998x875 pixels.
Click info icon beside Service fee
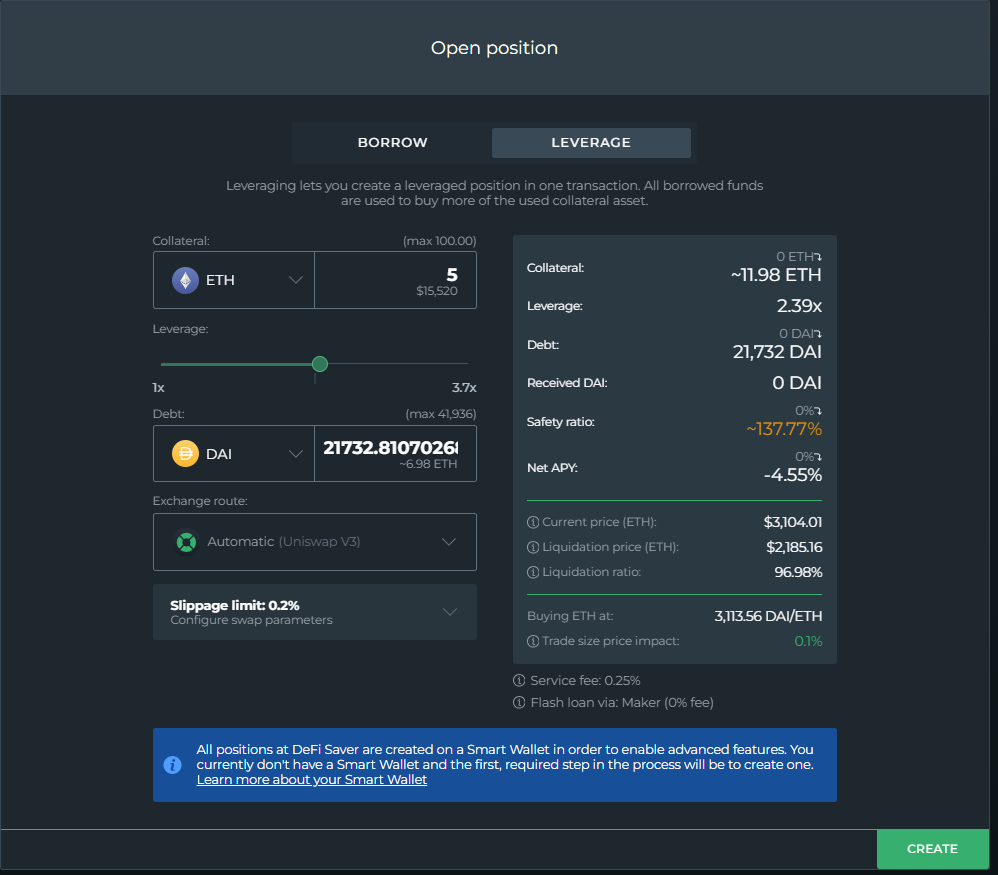click(519, 681)
